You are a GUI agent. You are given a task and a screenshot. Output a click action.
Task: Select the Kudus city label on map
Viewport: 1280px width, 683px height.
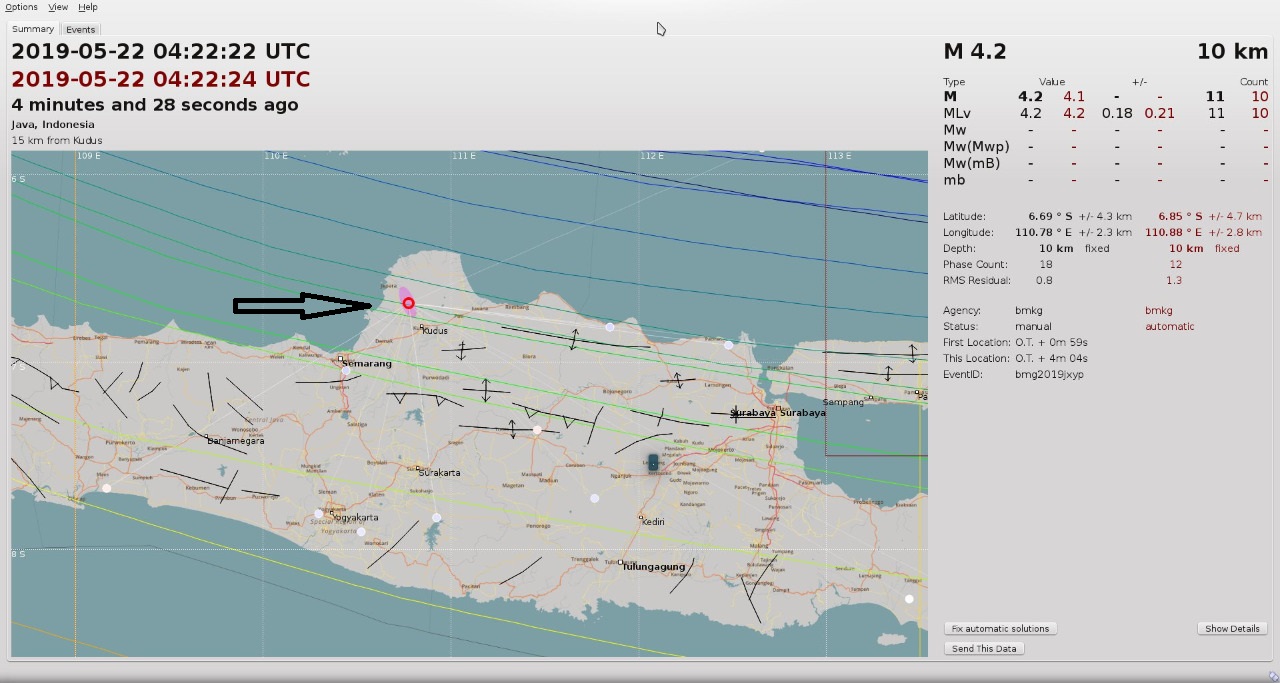click(435, 331)
